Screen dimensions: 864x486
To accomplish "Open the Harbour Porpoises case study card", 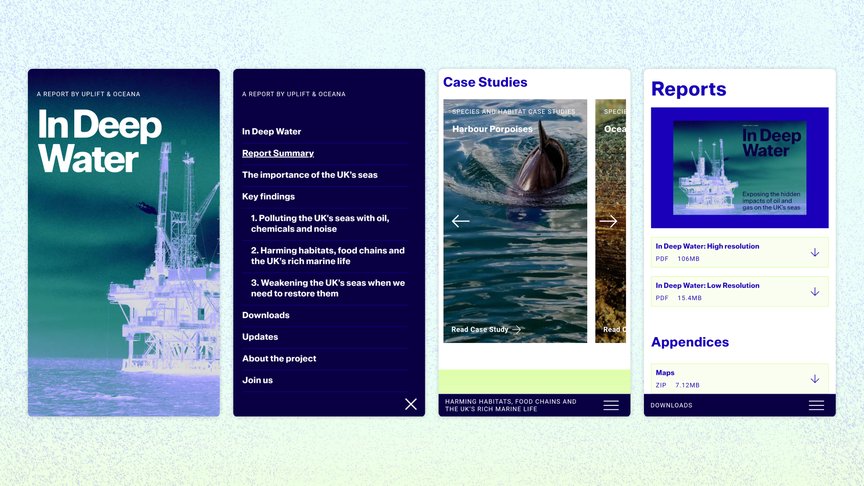I will (x=515, y=221).
